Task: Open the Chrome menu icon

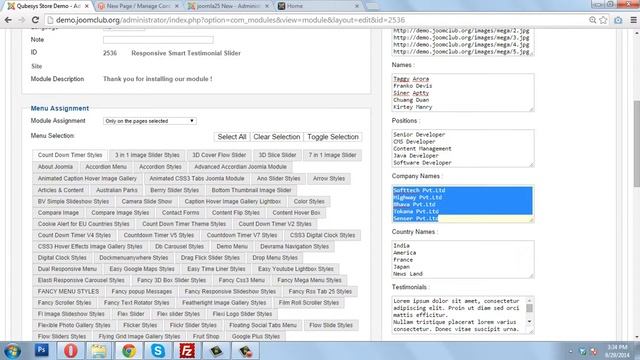Action: coord(633,20)
